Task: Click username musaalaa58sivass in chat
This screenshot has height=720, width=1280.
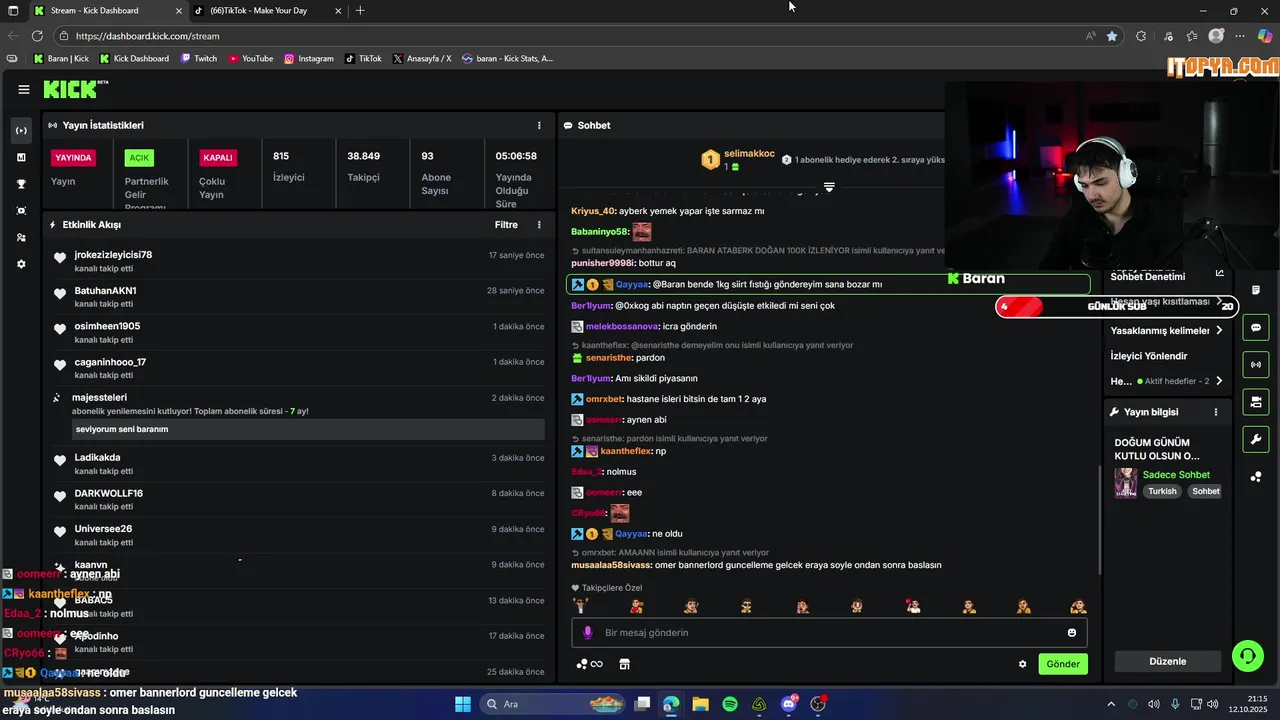Action: [x=610, y=565]
